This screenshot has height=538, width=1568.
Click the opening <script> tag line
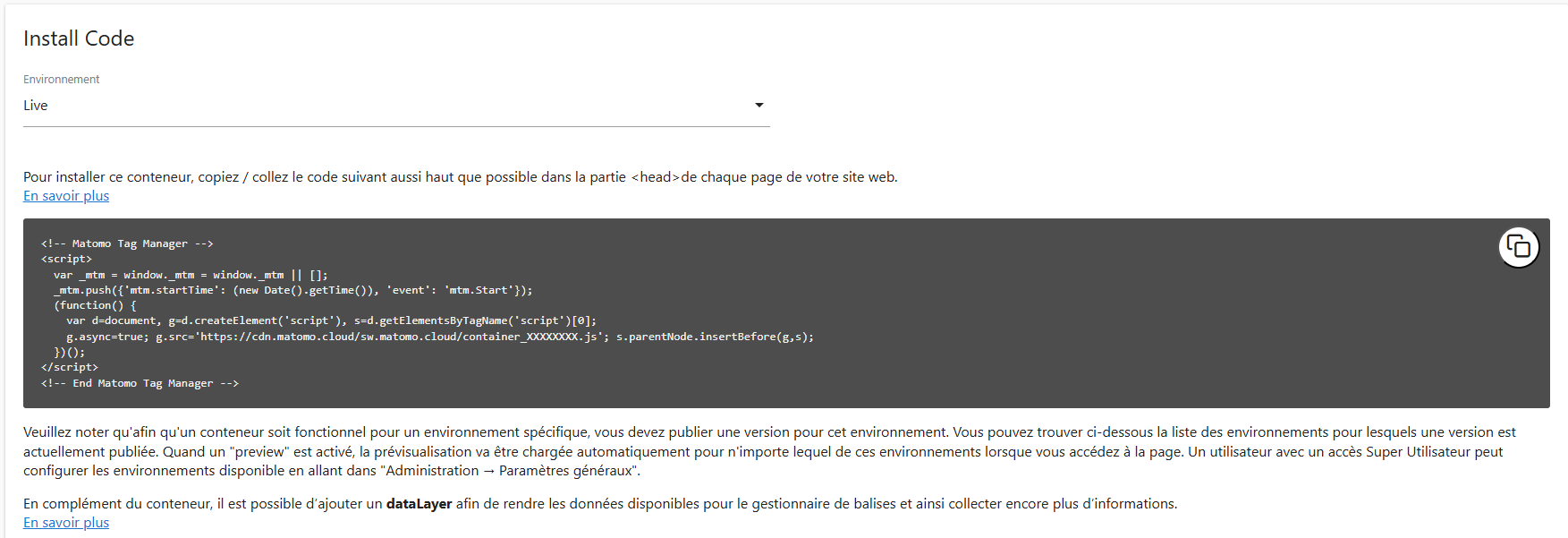66,259
